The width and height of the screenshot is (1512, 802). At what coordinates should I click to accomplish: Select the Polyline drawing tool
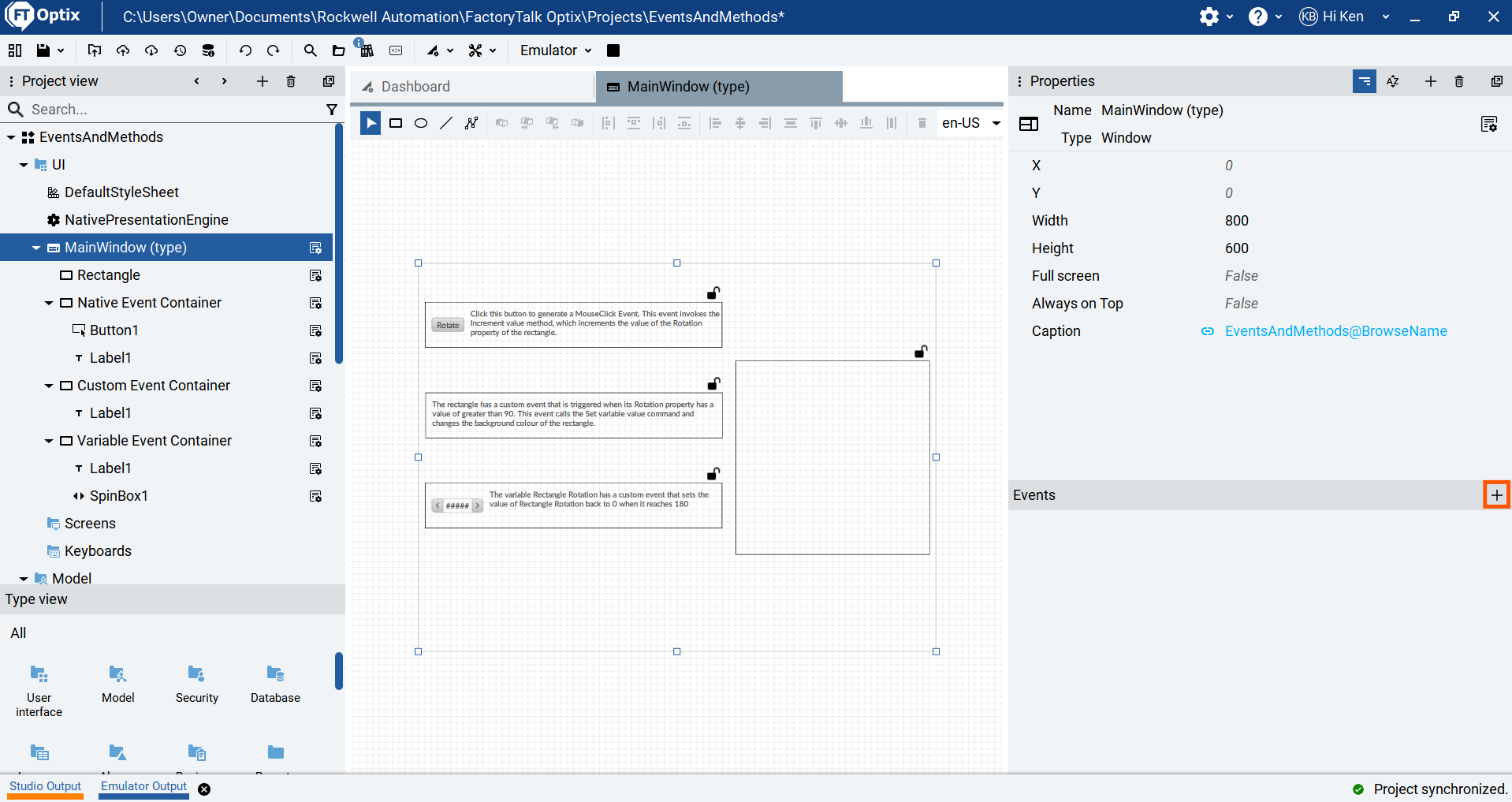pyautogui.click(x=471, y=123)
